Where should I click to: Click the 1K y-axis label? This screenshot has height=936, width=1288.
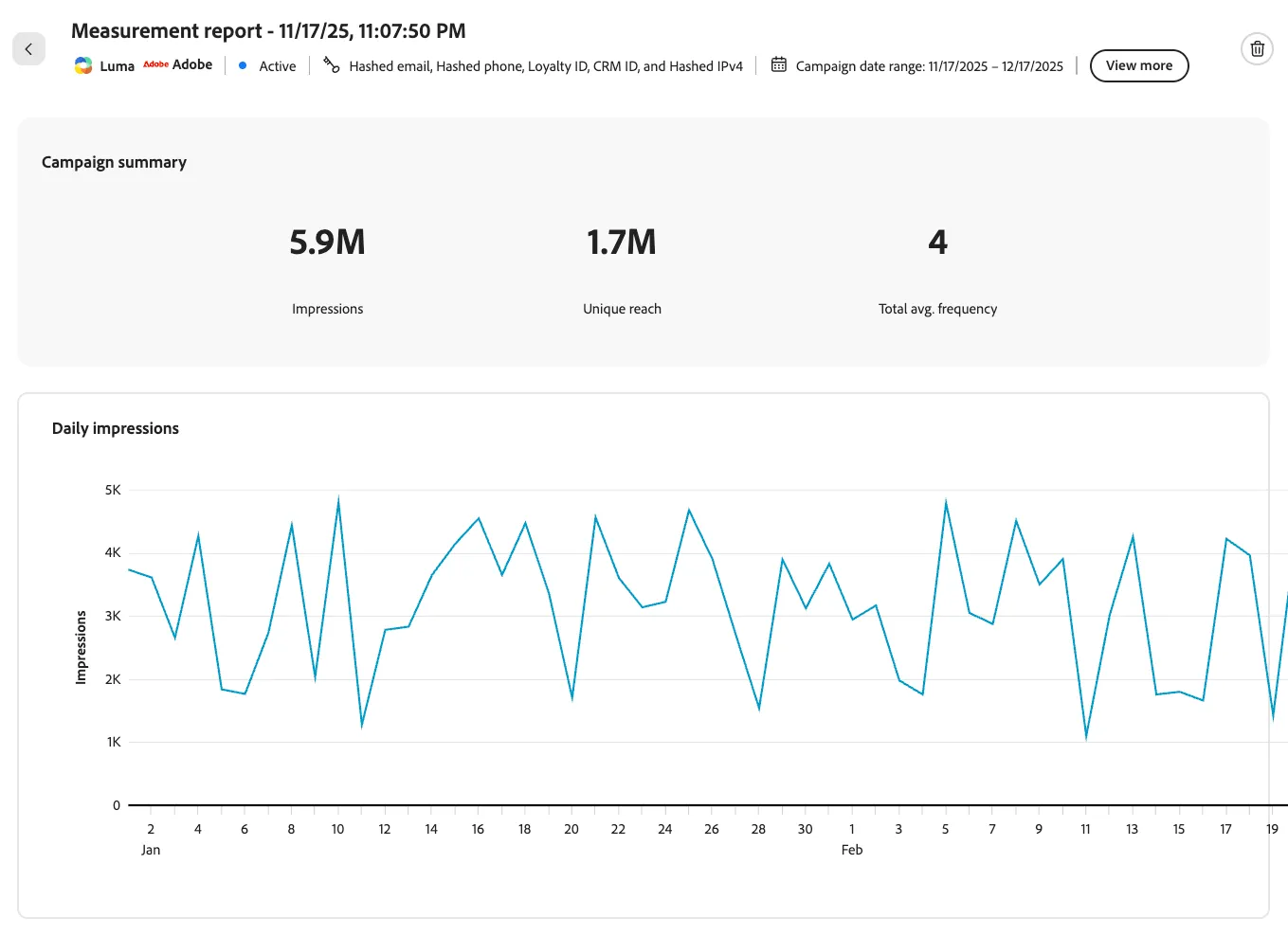click(x=114, y=742)
